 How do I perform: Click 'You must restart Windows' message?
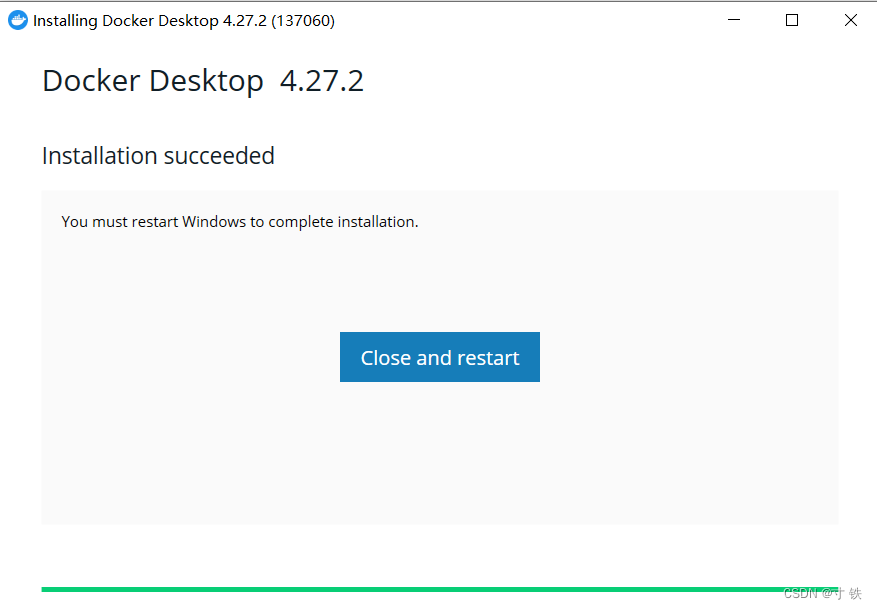pyautogui.click(x=240, y=222)
